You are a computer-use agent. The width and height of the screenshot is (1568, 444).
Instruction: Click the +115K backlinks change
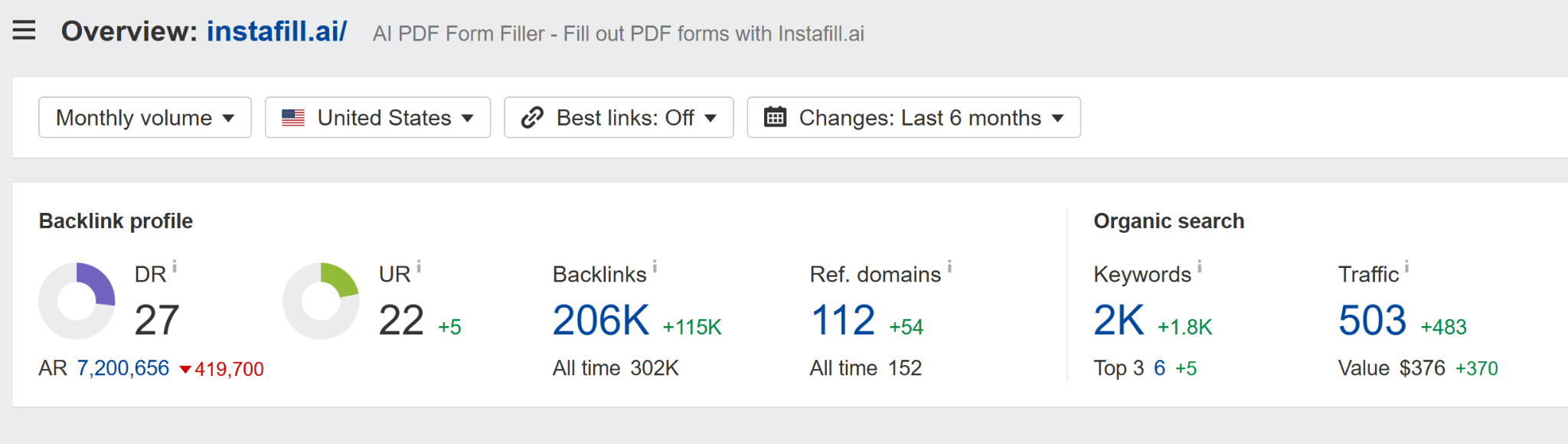692,328
